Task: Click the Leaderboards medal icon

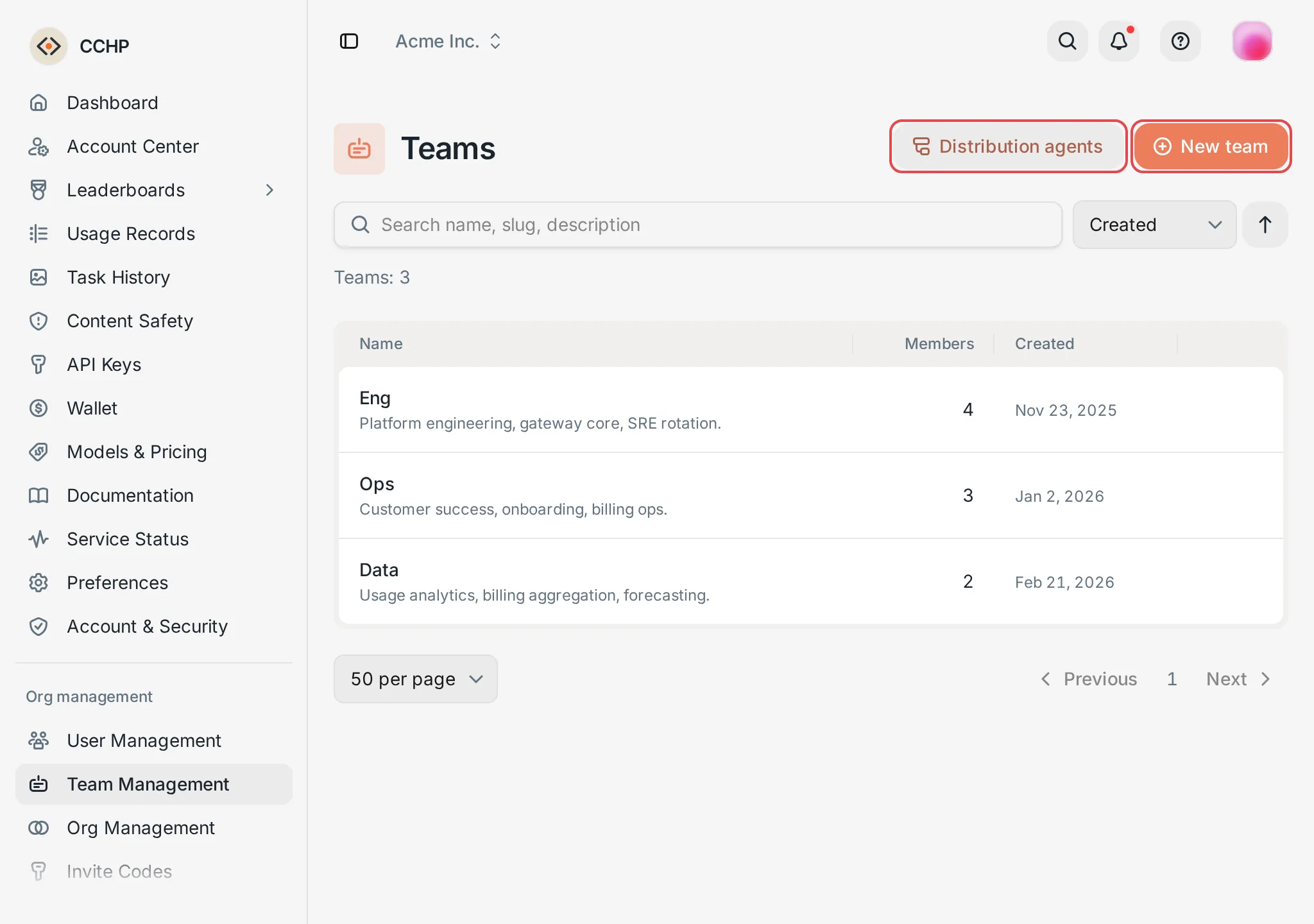Action: (38, 190)
